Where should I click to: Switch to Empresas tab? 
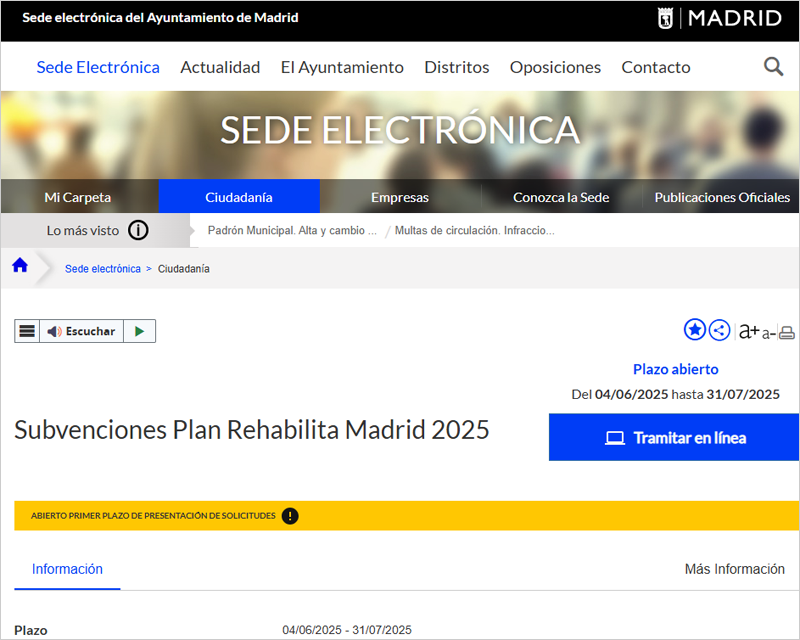pyautogui.click(x=400, y=197)
